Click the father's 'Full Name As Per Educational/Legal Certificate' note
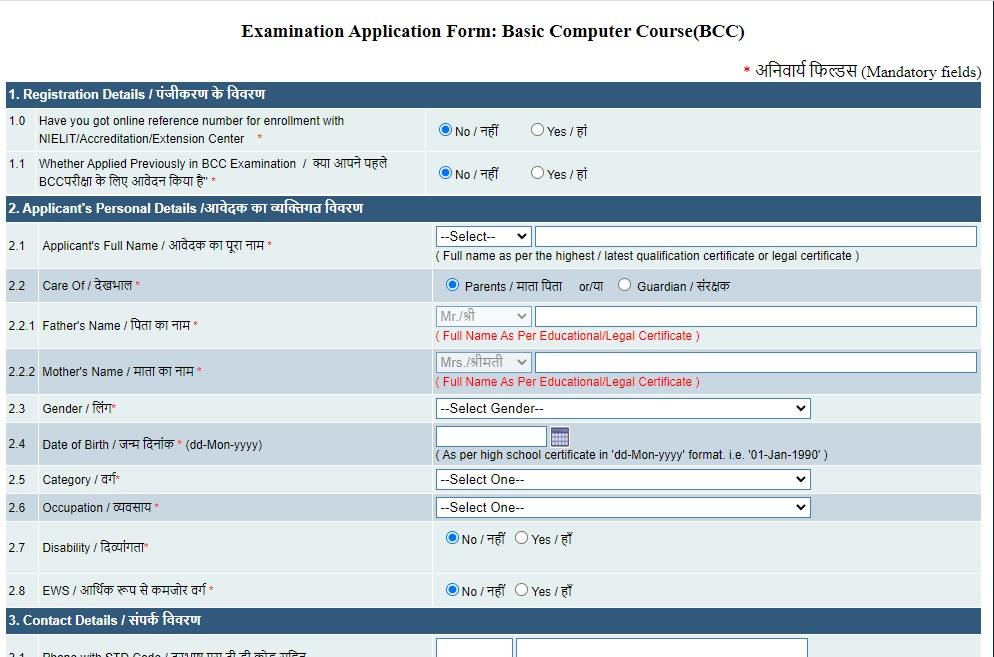The height and width of the screenshot is (657, 994). point(567,335)
